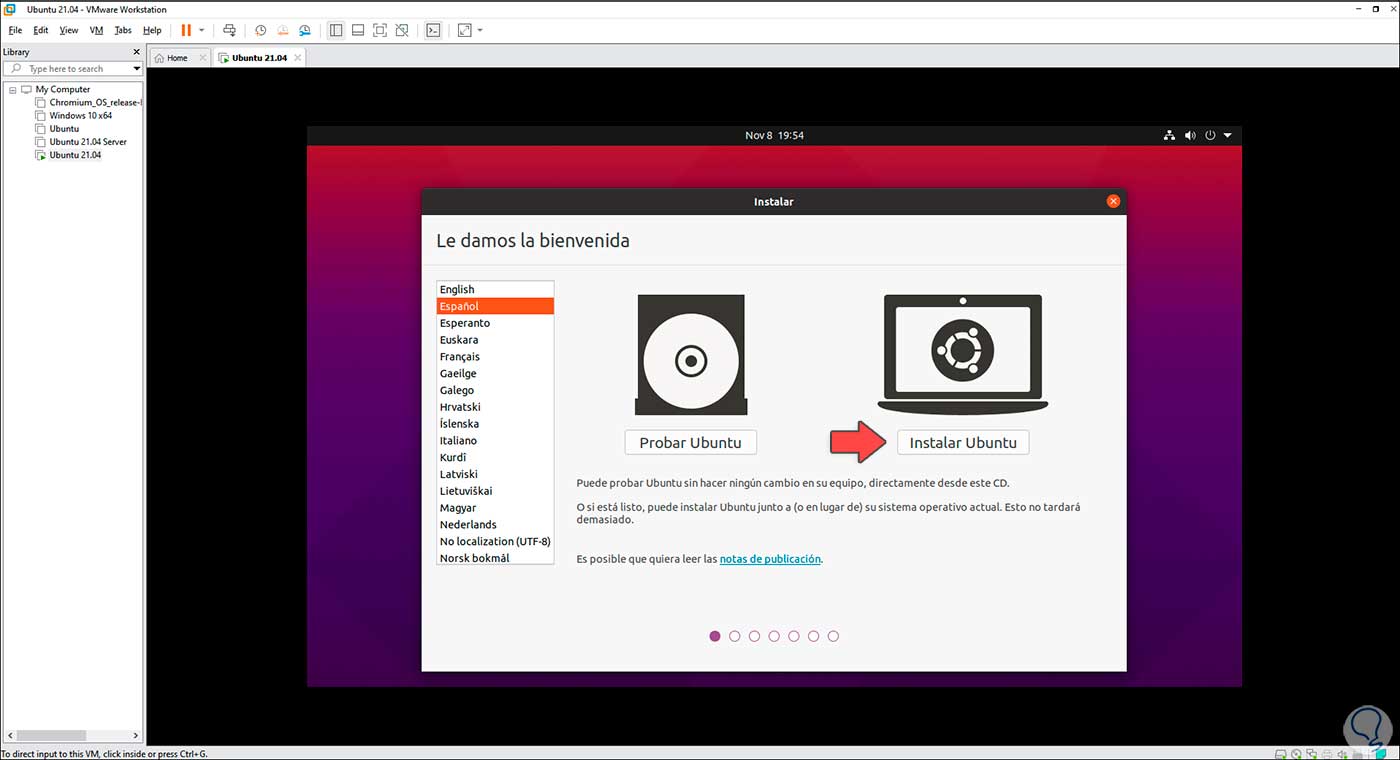Click the CD/DVD device status icon
The height and width of the screenshot is (760, 1400).
(1296, 753)
